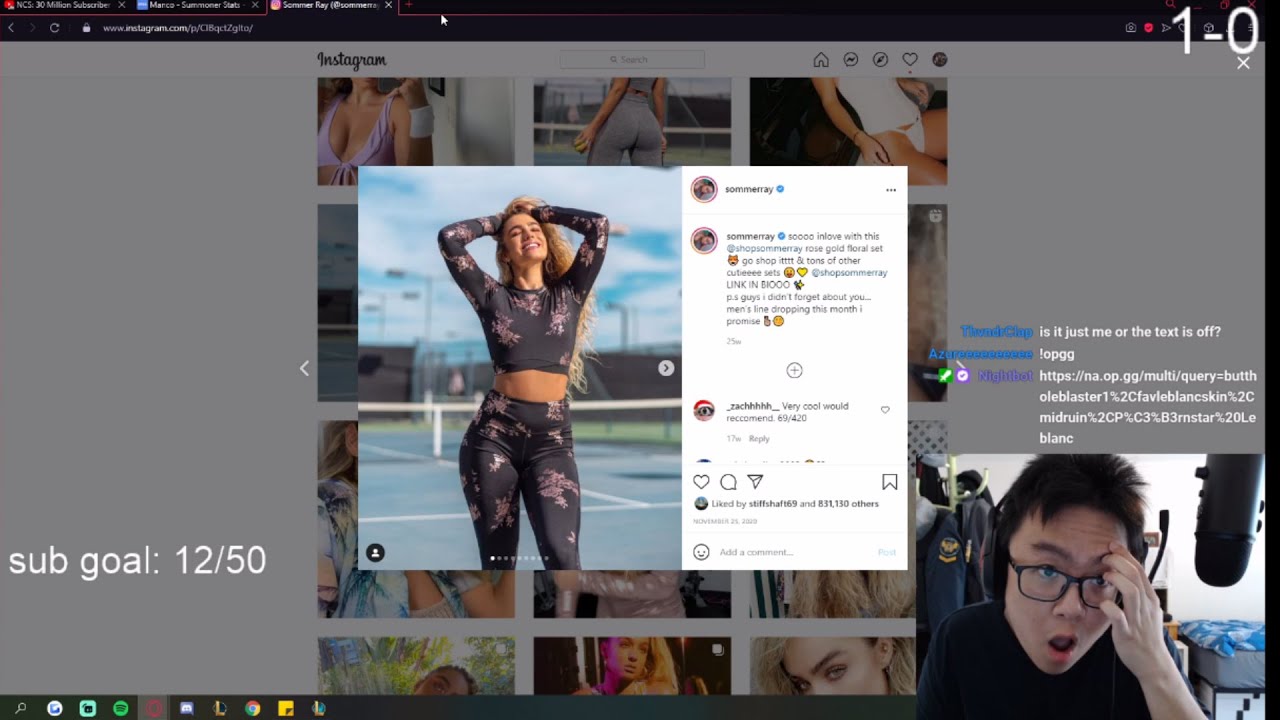Click the Instagram logo
The height and width of the screenshot is (720, 1280).
click(351, 60)
